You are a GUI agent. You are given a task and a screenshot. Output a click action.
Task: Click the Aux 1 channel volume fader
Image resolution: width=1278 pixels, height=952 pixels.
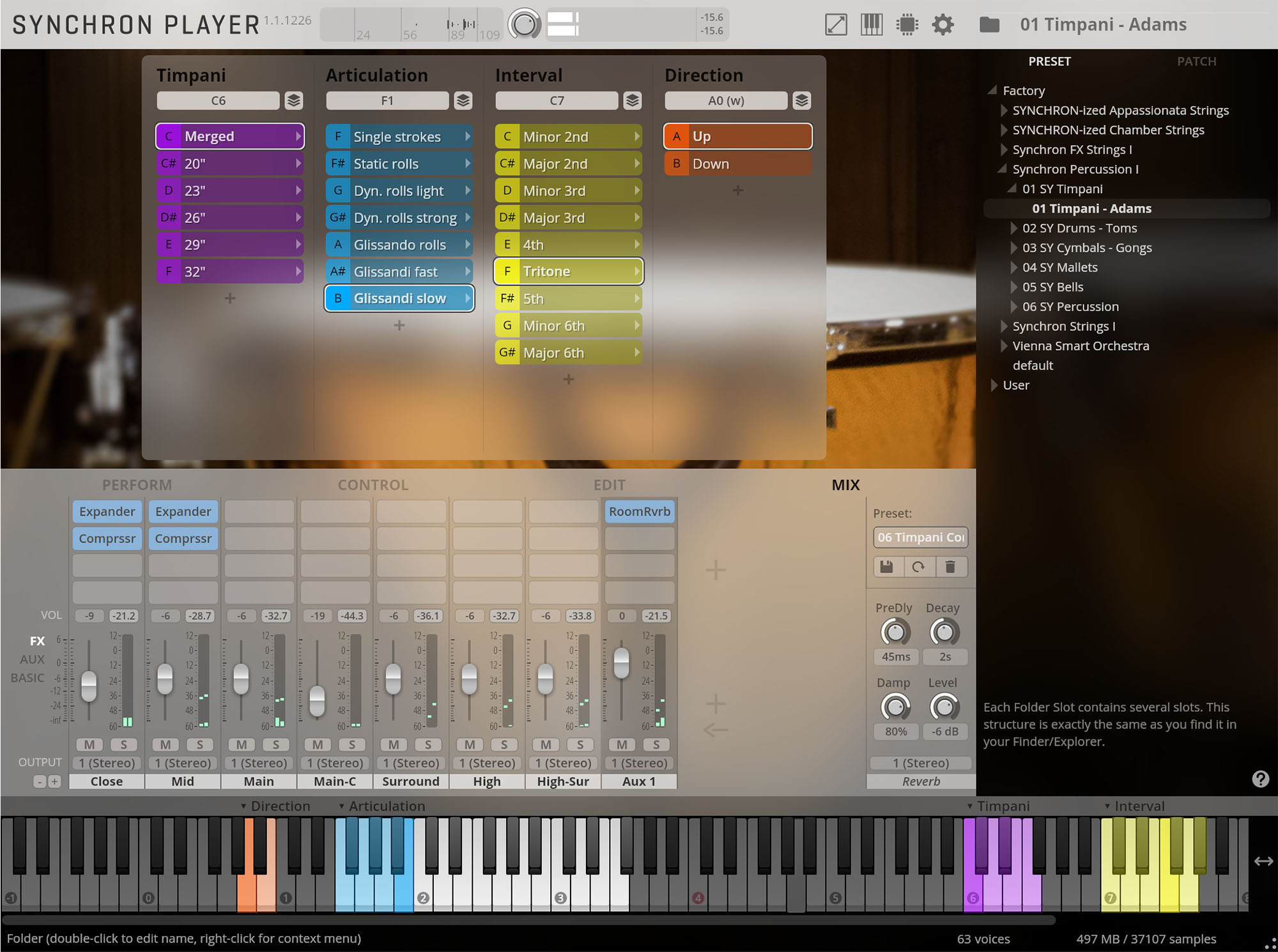tap(621, 663)
